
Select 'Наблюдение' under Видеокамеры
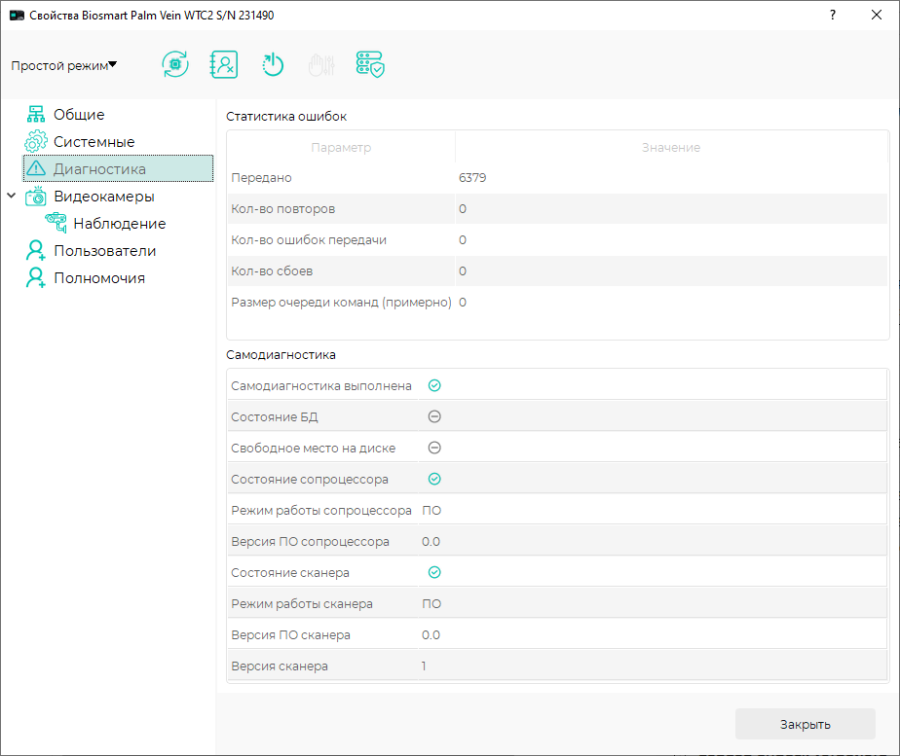119,223
